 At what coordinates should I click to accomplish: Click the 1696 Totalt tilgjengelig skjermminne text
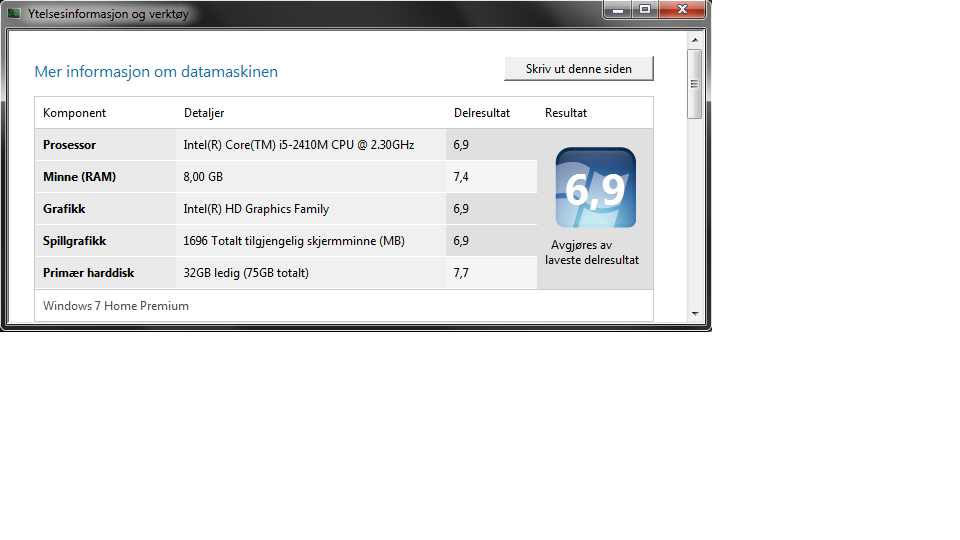click(x=294, y=241)
